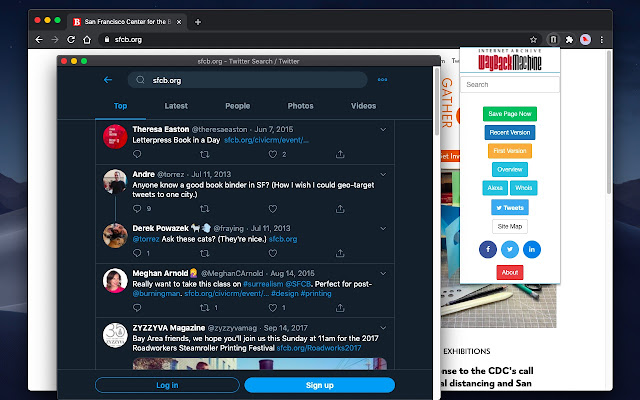Viewport: 640px width, 400px height.
Task: Click the Chrome address bar
Action: [x=312, y=40]
